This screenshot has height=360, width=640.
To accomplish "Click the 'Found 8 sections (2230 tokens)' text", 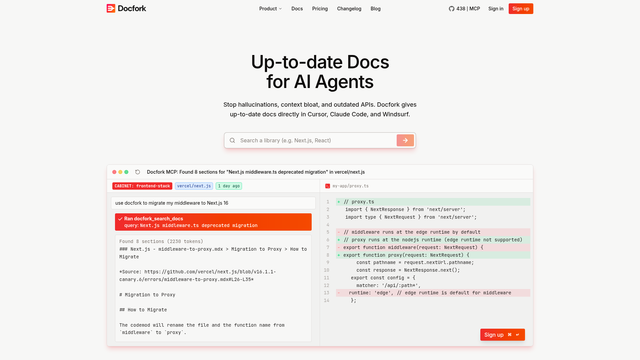I will (x=161, y=242).
